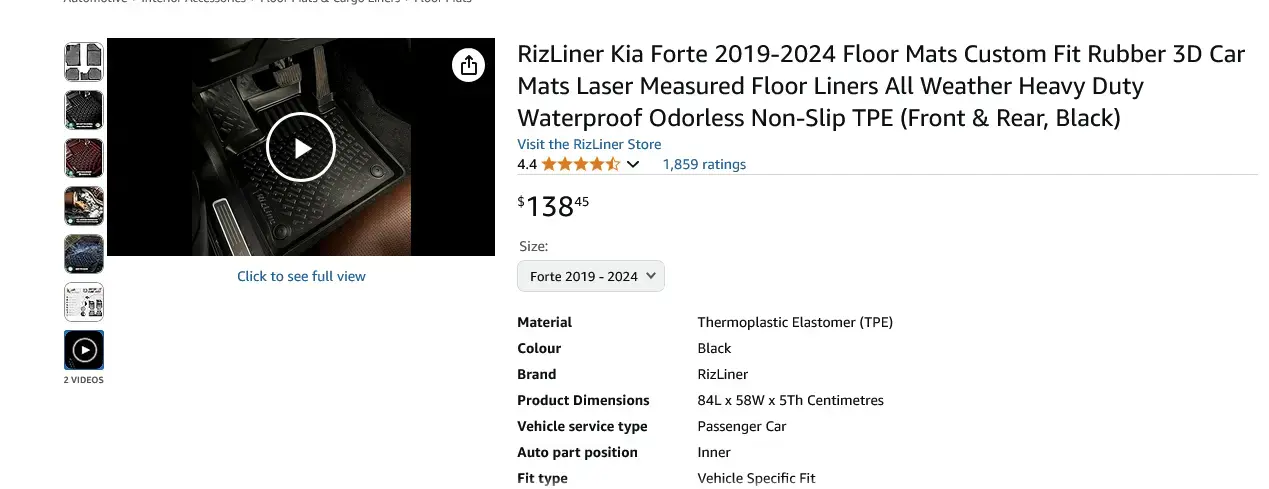1269x489 pixels.
Task: Click the 4.4 rating score
Action: [x=527, y=164]
